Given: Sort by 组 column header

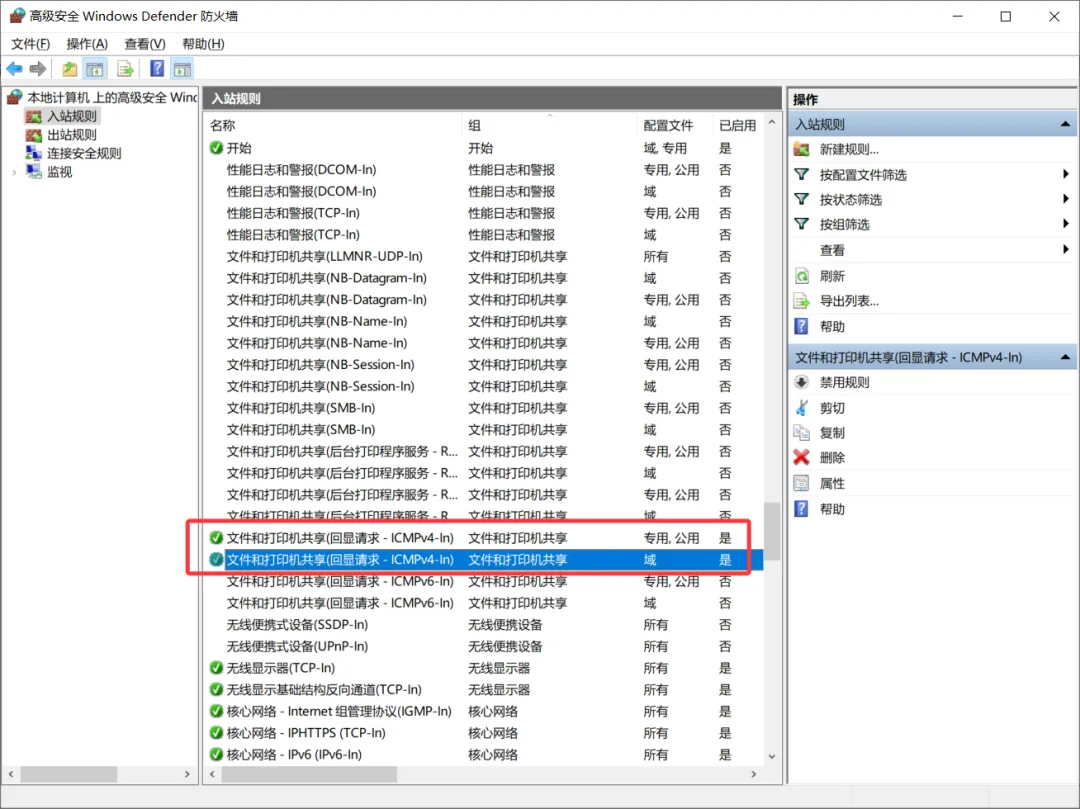Looking at the screenshot, I should 549,125.
